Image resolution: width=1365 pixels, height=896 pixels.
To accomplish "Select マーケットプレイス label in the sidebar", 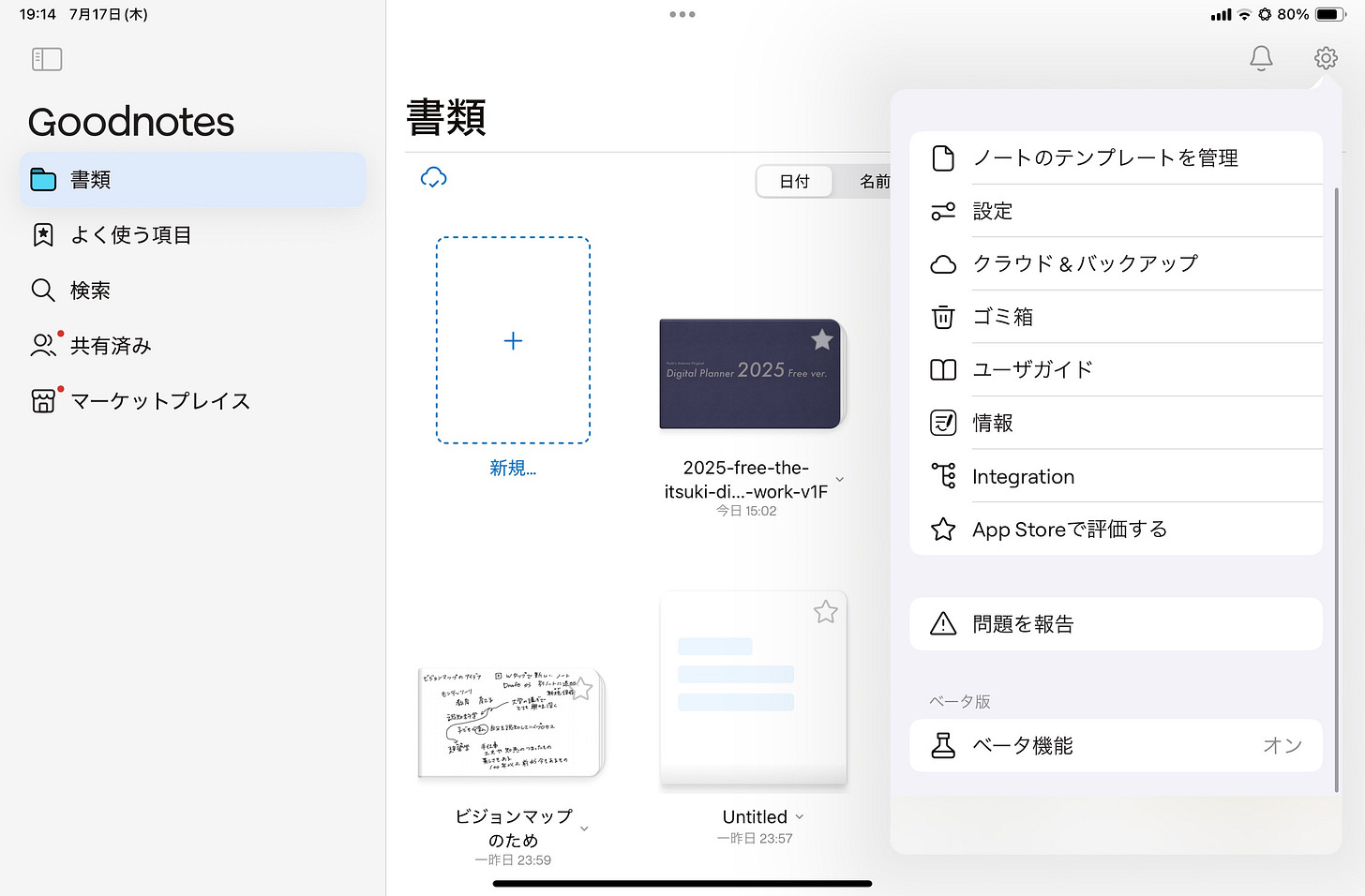I will [x=160, y=401].
